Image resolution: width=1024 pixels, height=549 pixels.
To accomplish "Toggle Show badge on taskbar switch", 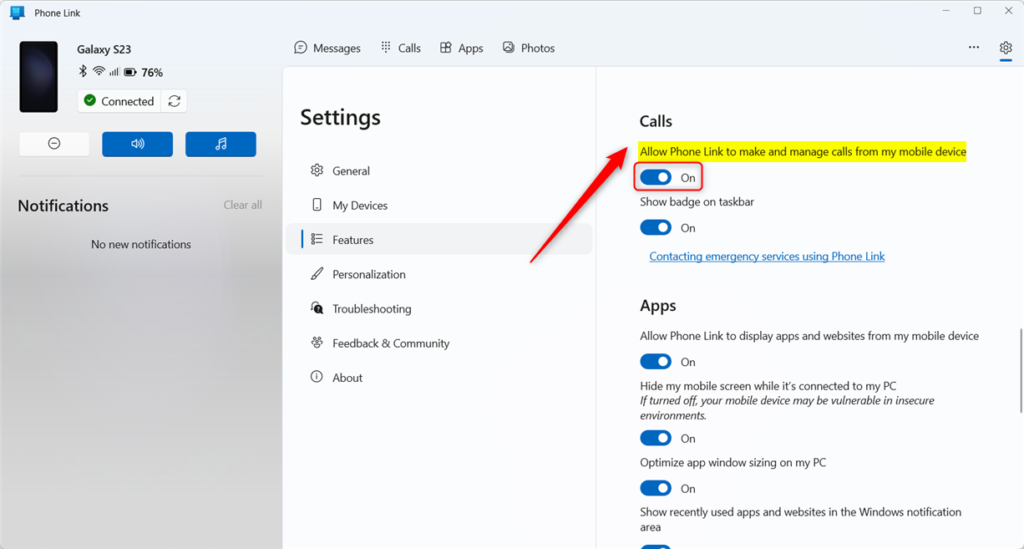I will coord(656,228).
